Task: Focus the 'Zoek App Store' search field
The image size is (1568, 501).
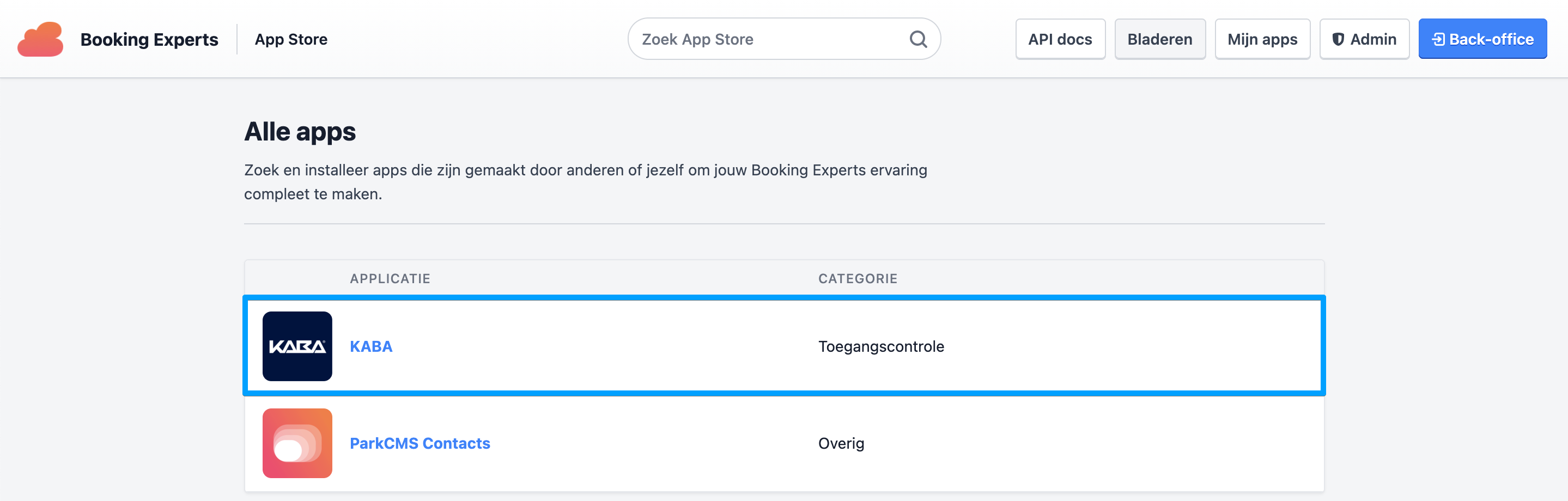Action: pos(767,40)
